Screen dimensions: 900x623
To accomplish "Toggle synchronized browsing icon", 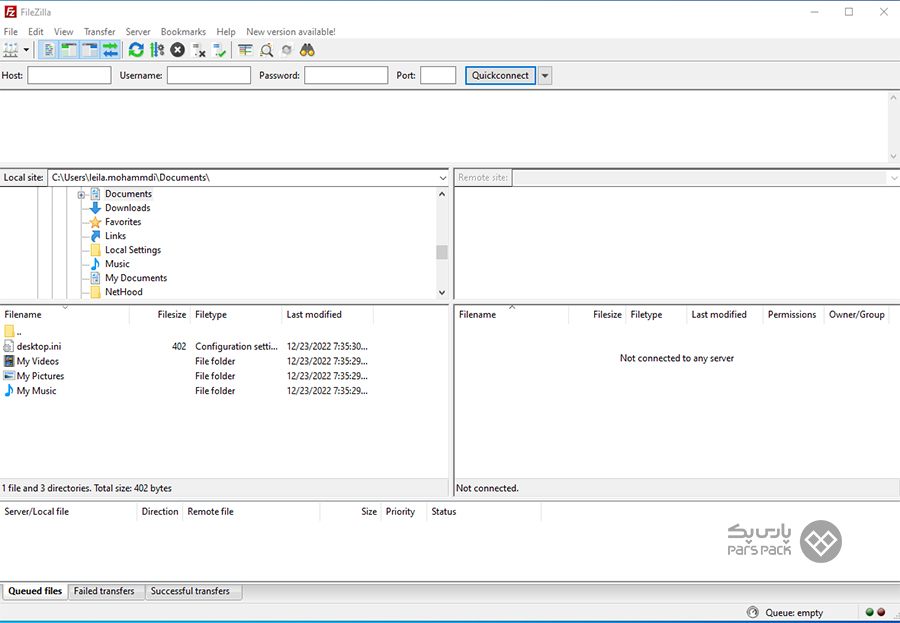I will click(286, 51).
